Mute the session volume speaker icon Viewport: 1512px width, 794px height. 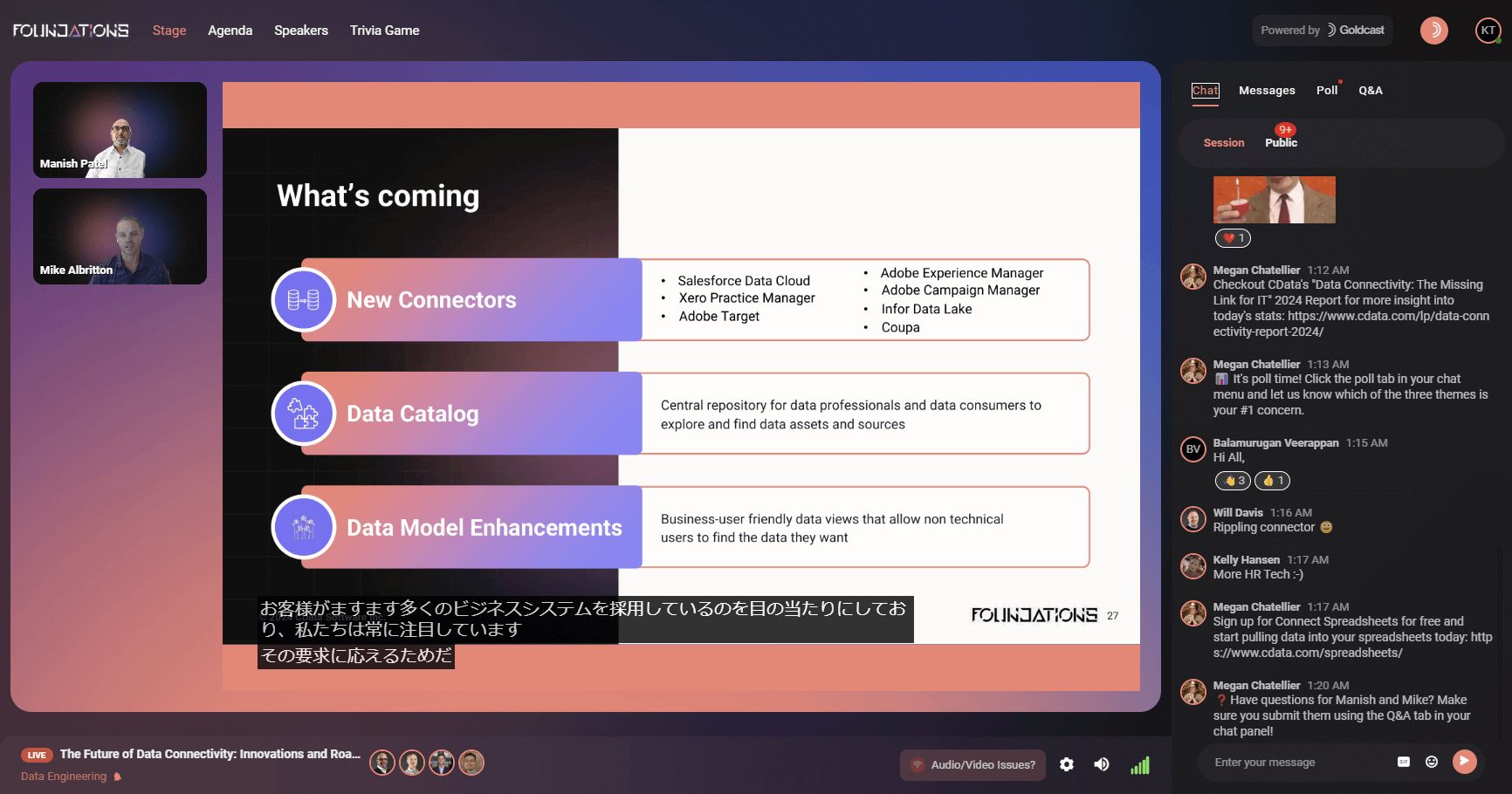1103,764
